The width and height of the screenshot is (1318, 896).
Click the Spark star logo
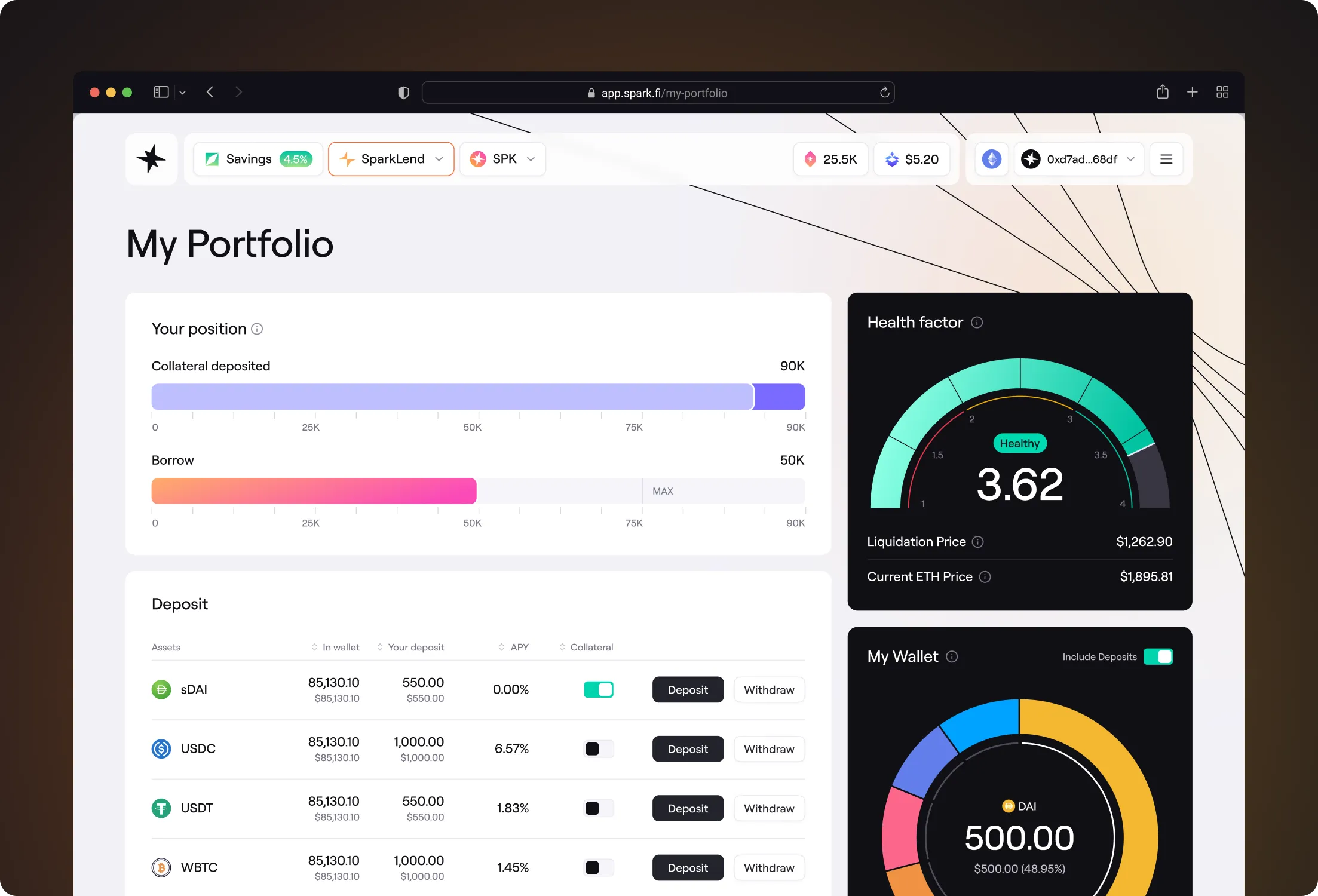click(151, 159)
